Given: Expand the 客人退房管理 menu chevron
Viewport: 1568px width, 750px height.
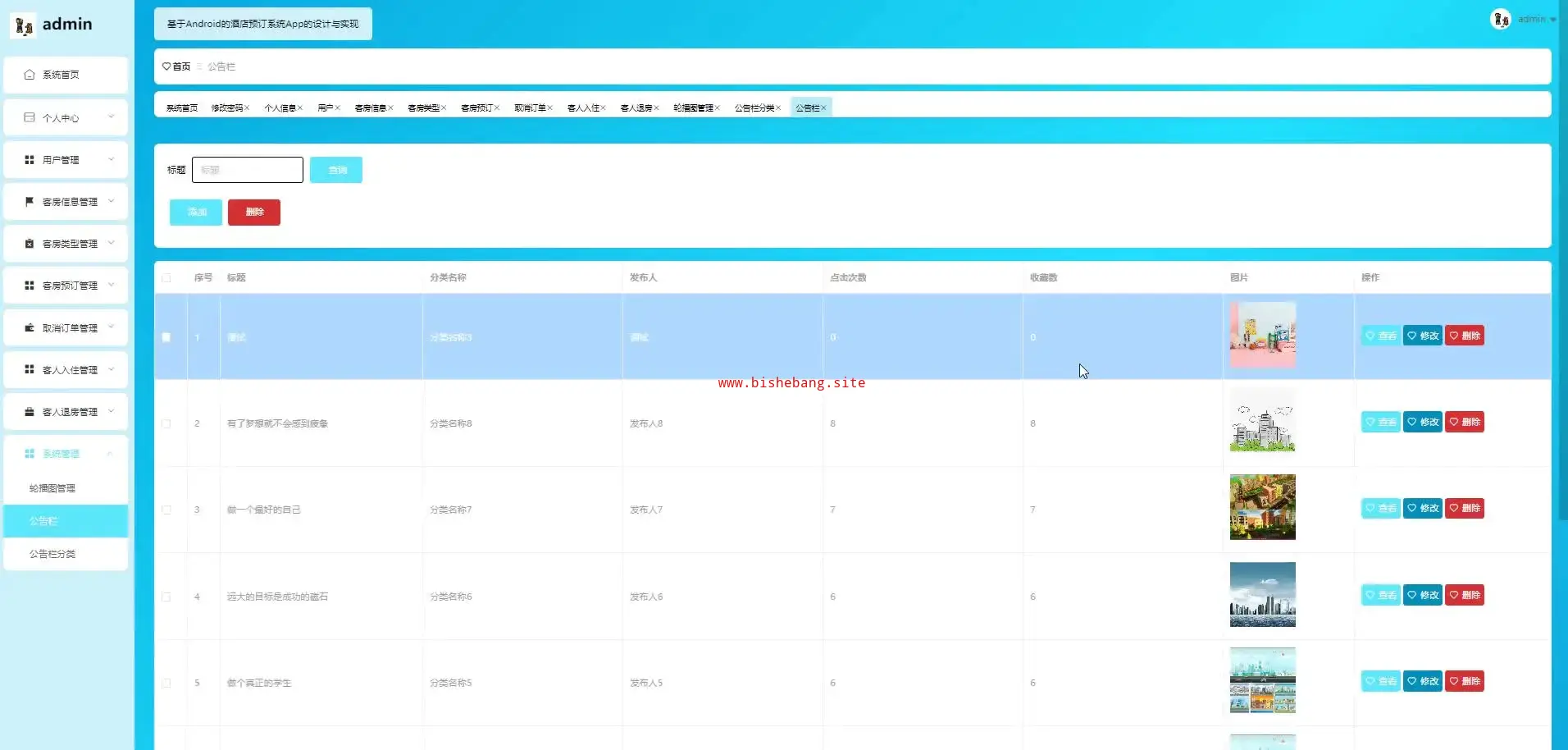Looking at the screenshot, I should tap(111, 411).
